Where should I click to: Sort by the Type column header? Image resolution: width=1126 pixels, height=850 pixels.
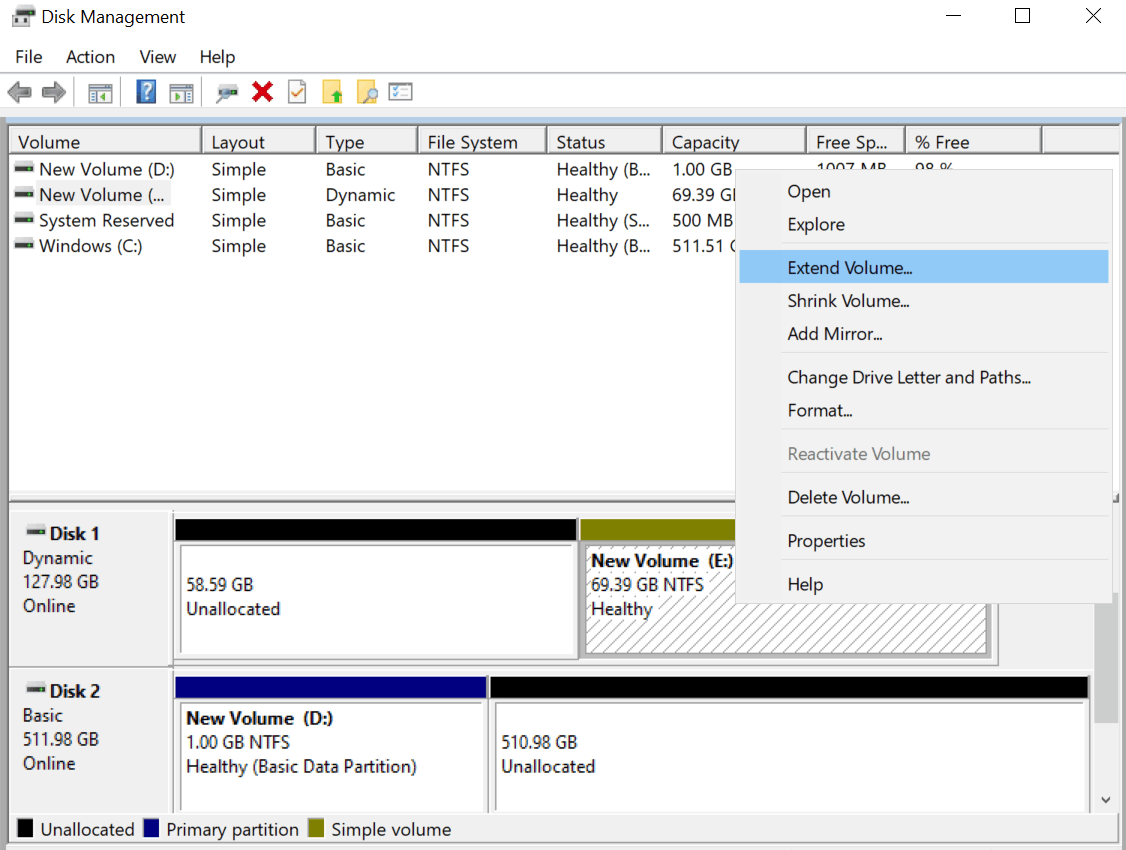pos(367,141)
